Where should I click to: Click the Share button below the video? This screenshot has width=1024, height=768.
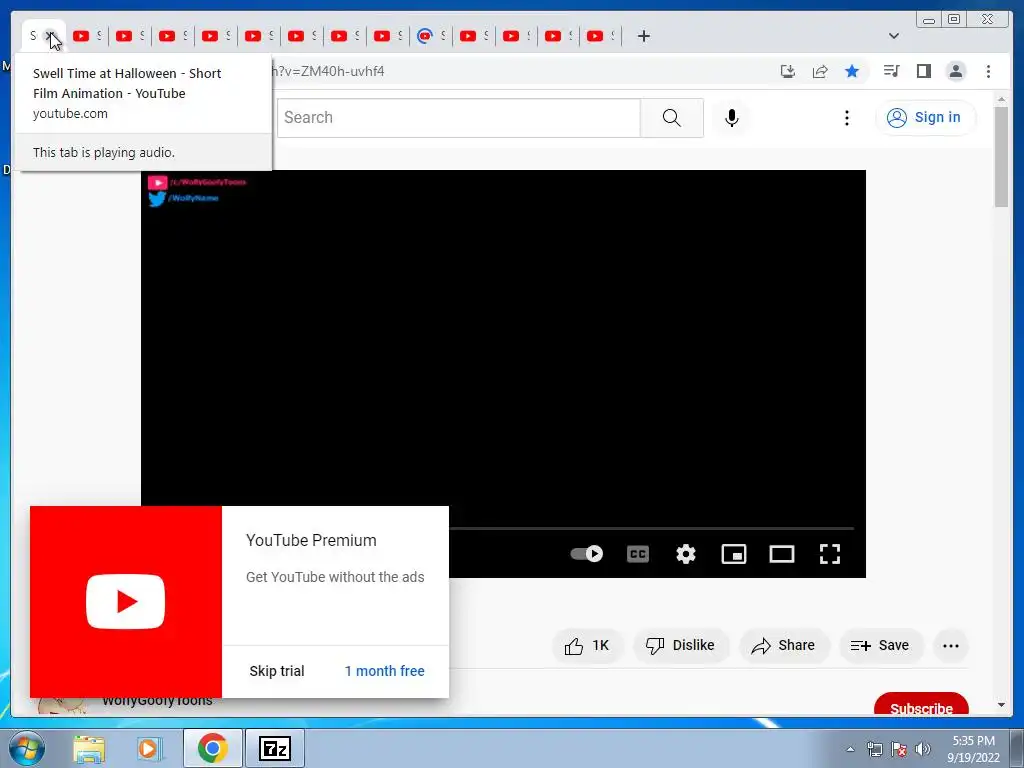(784, 646)
